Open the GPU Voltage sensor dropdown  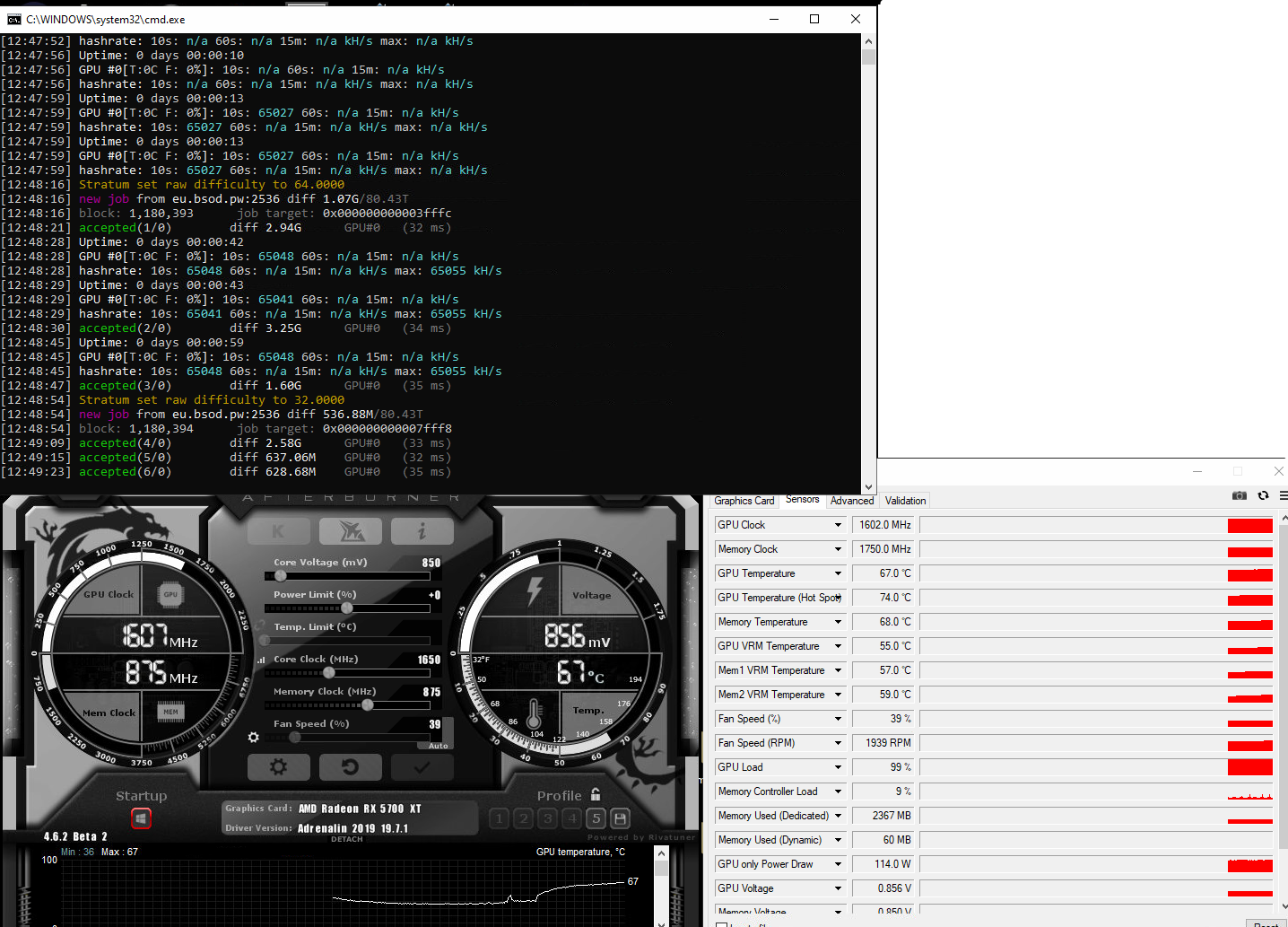838,888
